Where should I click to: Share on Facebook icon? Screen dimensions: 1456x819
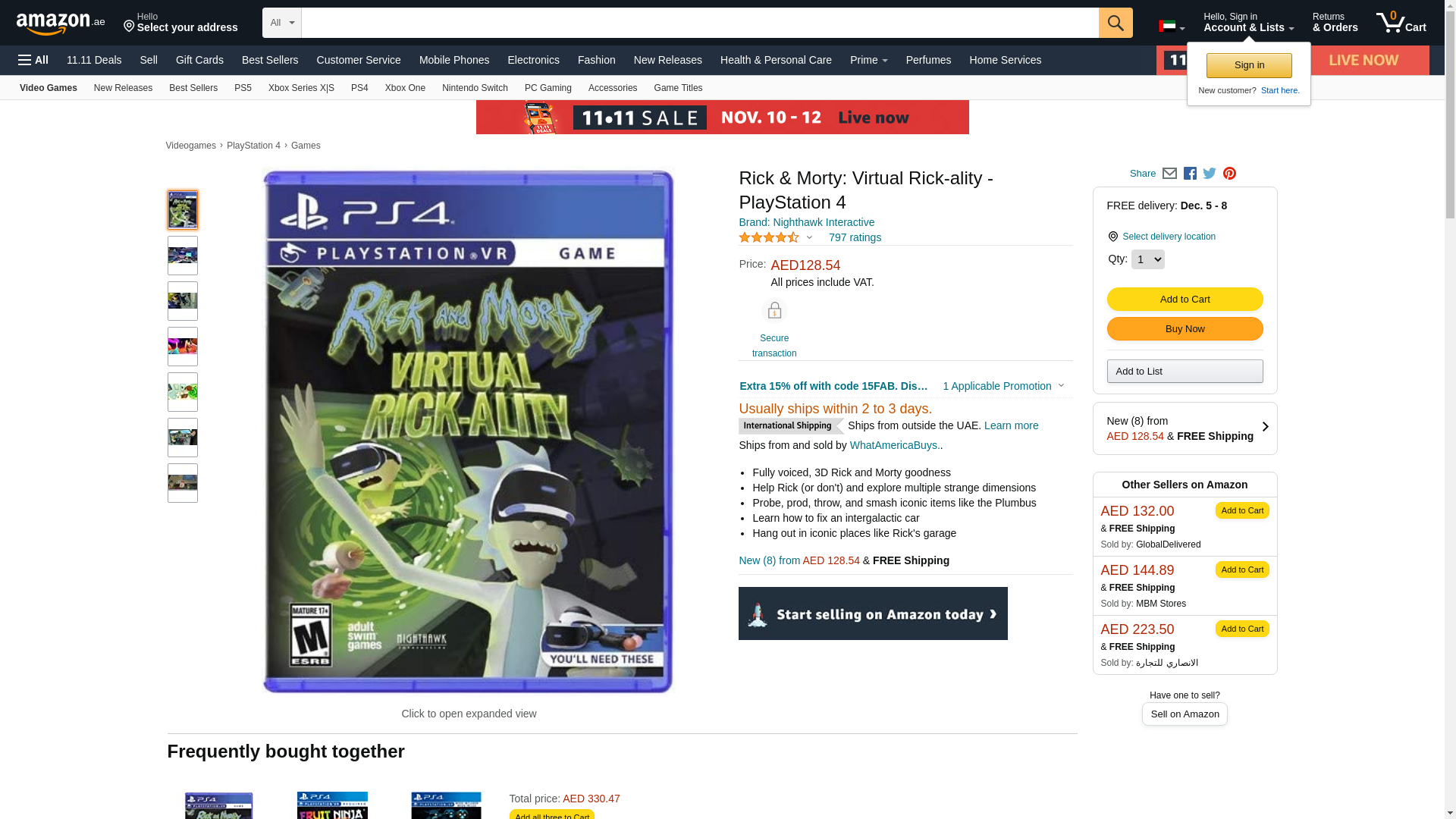click(x=1190, y=174)
